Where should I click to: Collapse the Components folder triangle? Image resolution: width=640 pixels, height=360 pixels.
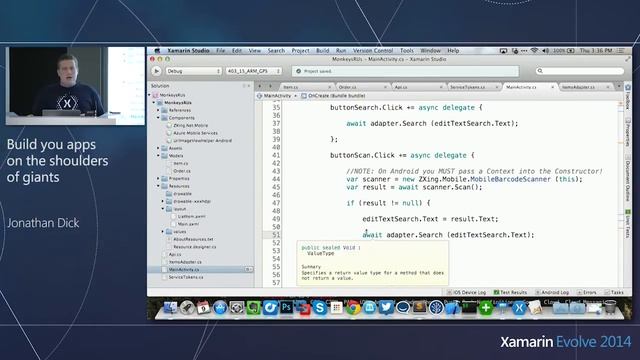pyautogui.click(x=158, y=118)
